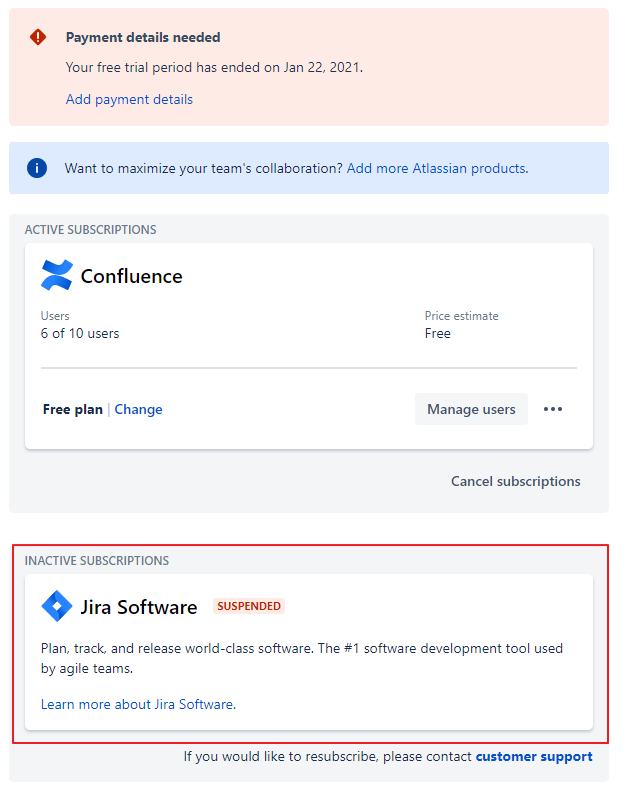Click the Jira Software logo icon
Screen dimensions: 628x787
tap(57, 606)
